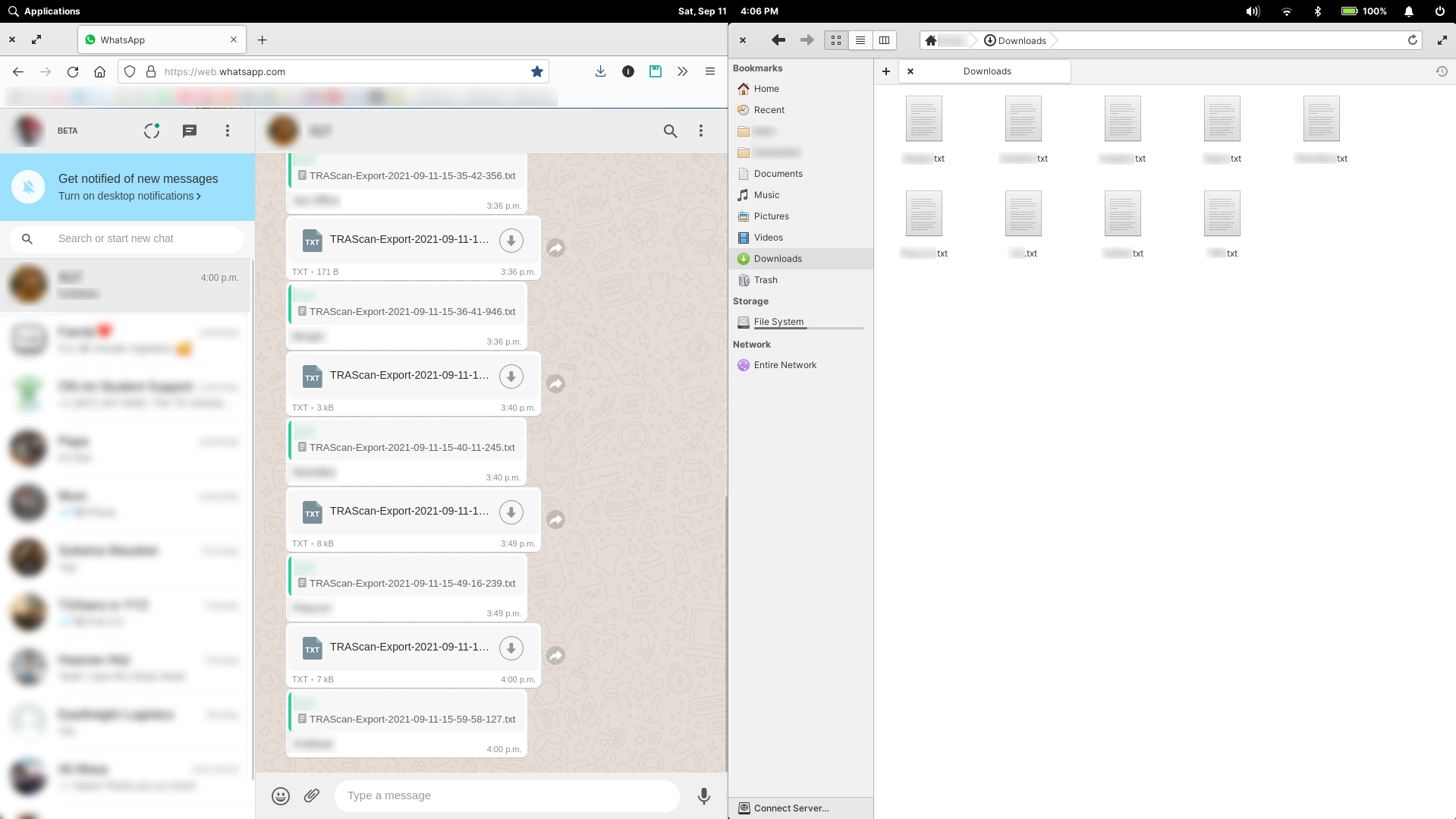Switch file manager to list view
The image size is (1456, 819).
click(x=860, y=40)
